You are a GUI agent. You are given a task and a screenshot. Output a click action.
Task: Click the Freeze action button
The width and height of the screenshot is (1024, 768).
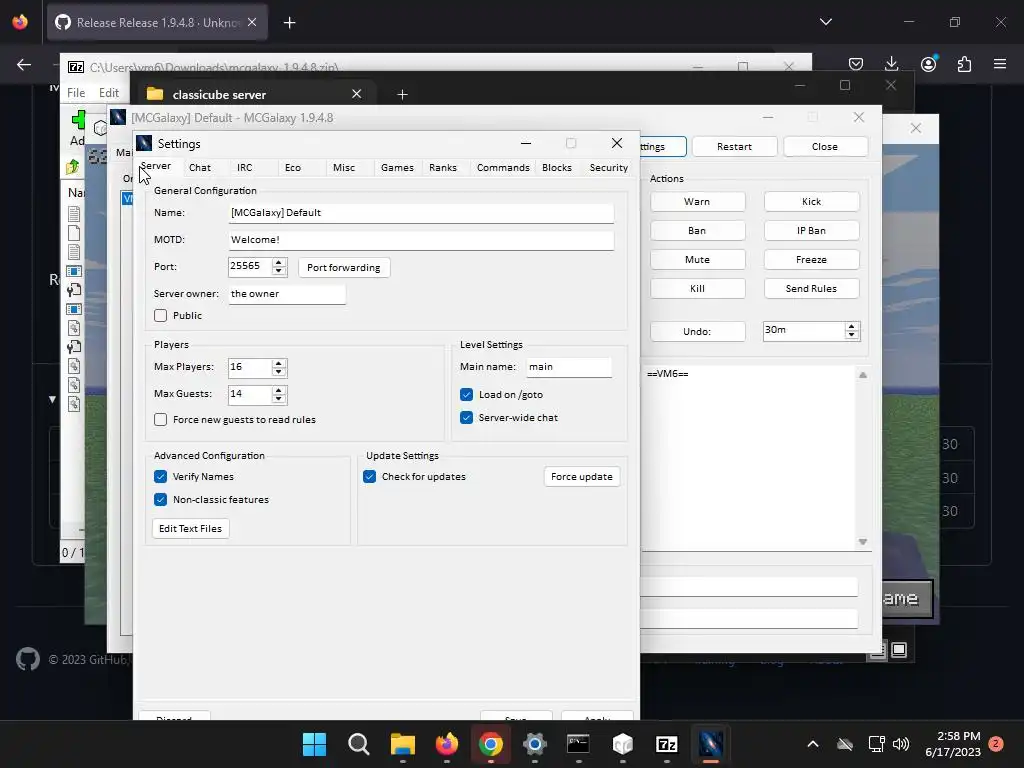pyautogui.click(x=811, y=259)
